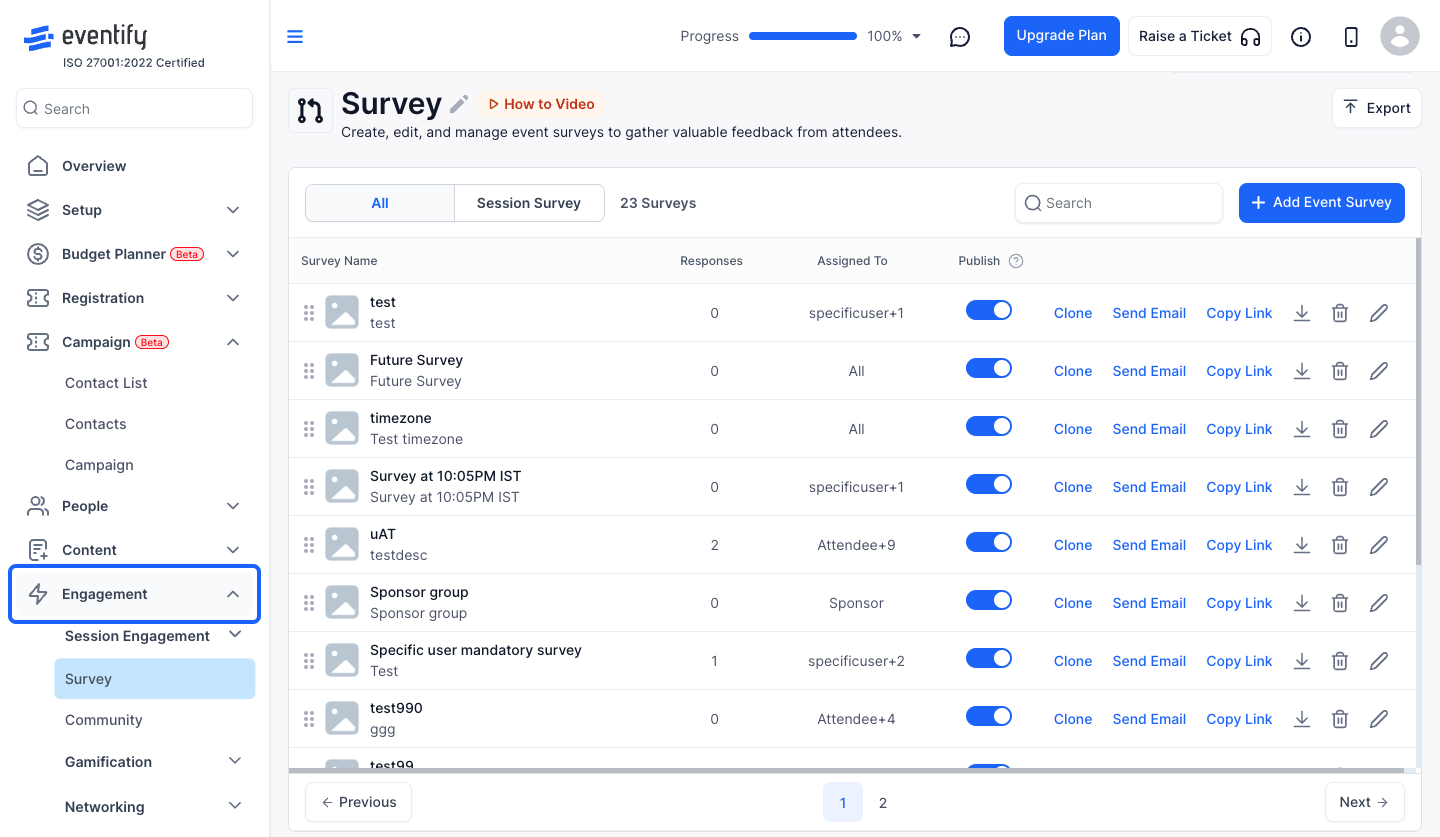Expand the Gamification submenu
The height and width of the screenshot is (837, 1440).
pyautogui.click(x=235, y=761)
